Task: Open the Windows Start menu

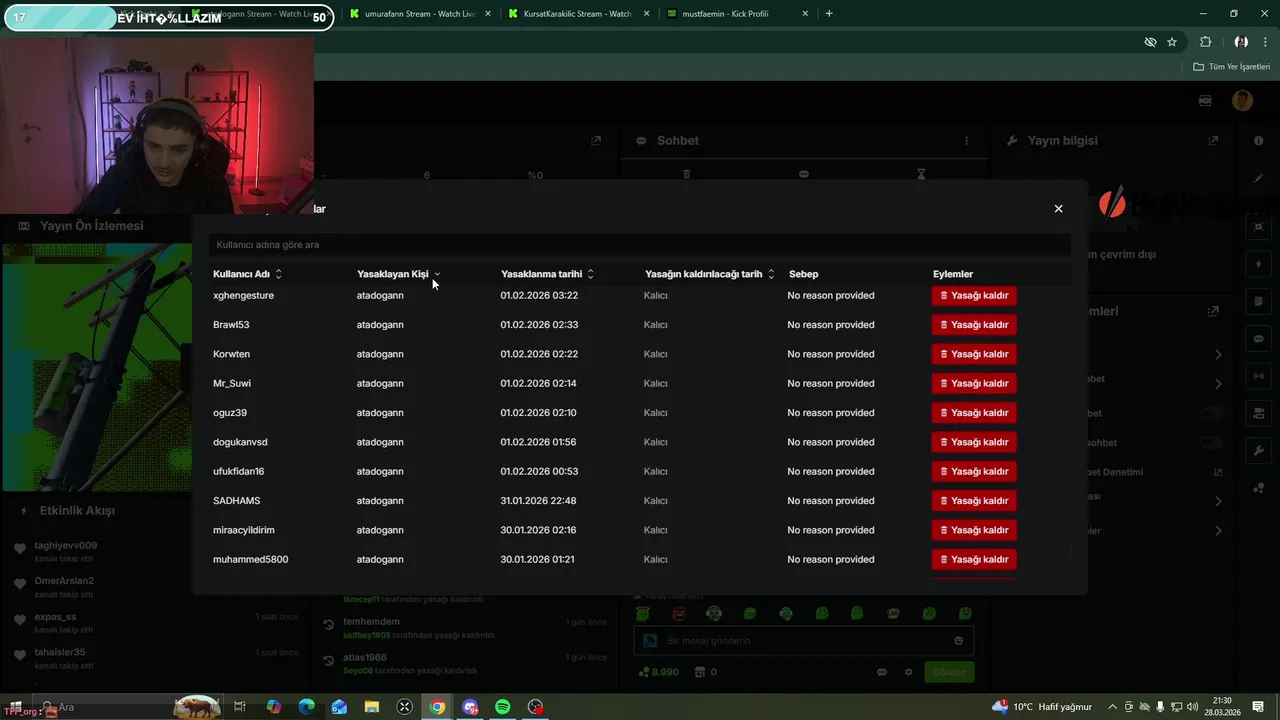Action: [x=15, y=707]
